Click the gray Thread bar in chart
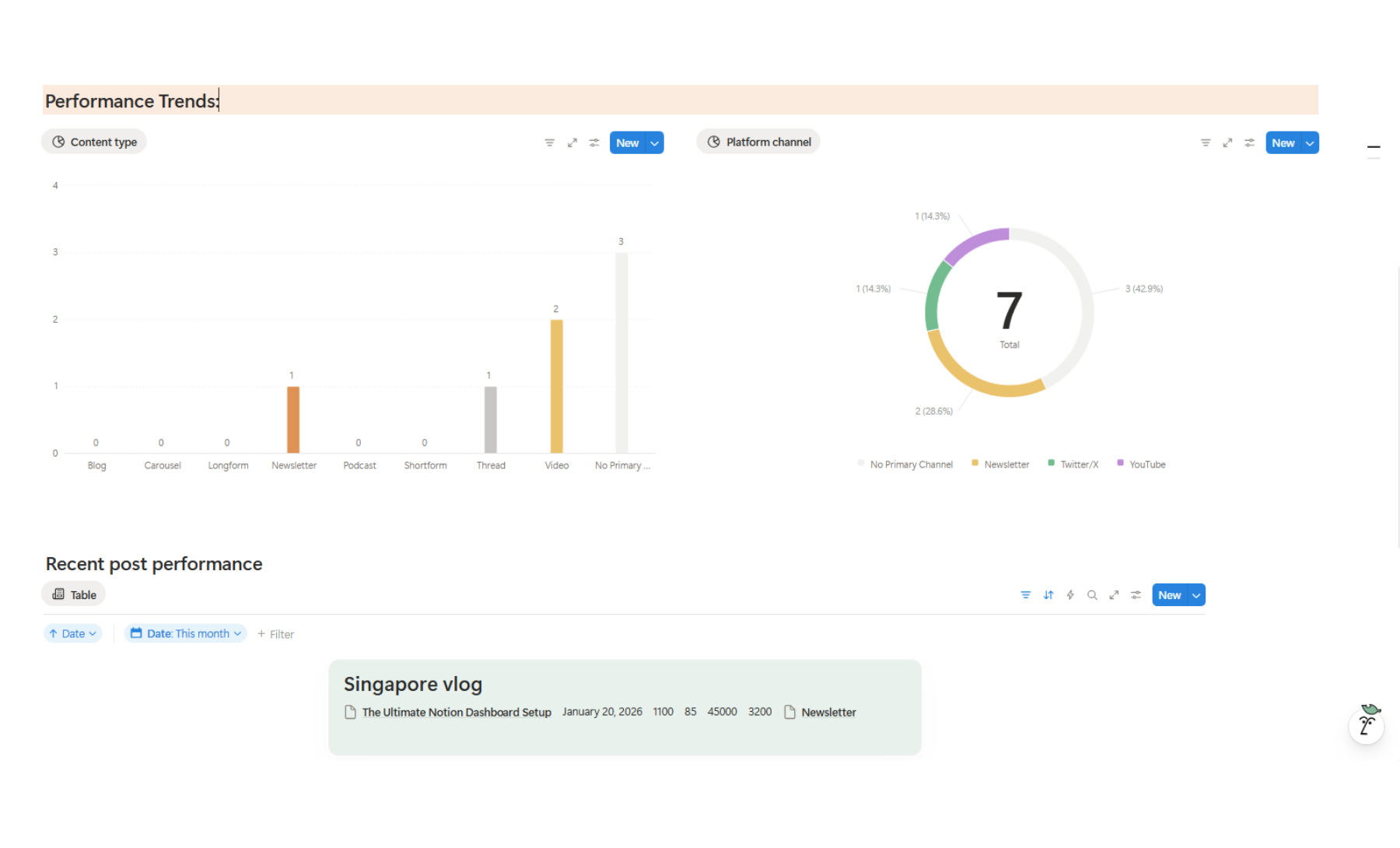 [x=491, y=419]
